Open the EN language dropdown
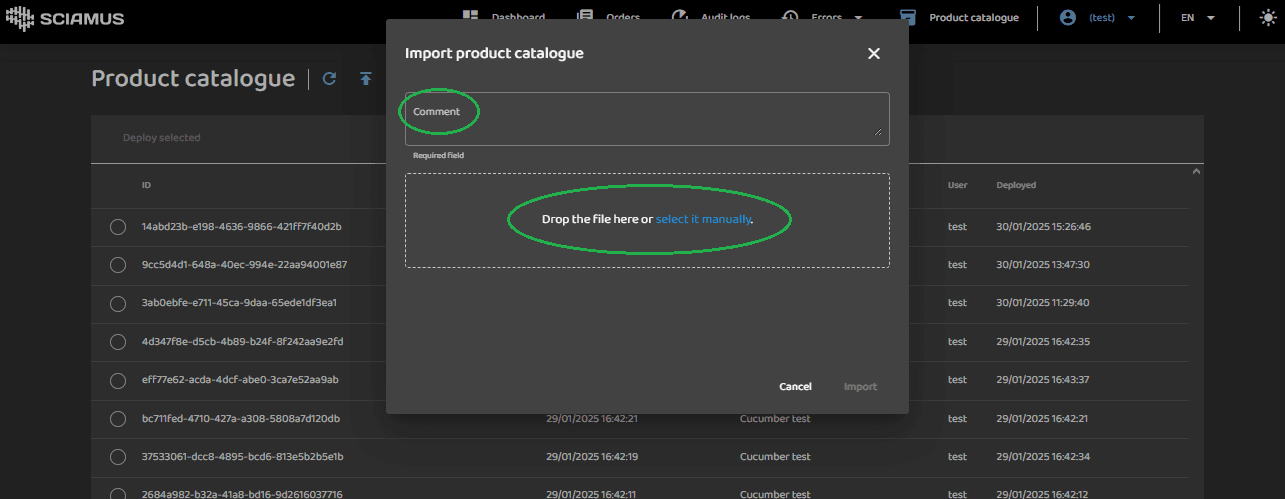This screenshot has width=1285, height=499. click(x=1197, y=18)
